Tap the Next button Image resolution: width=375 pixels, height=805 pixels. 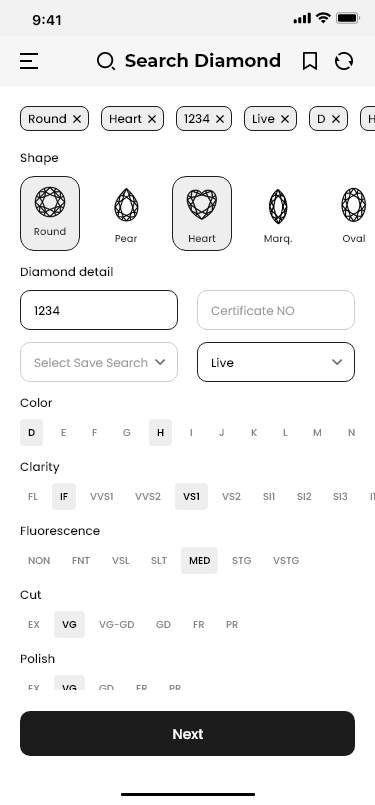point(188,733)
